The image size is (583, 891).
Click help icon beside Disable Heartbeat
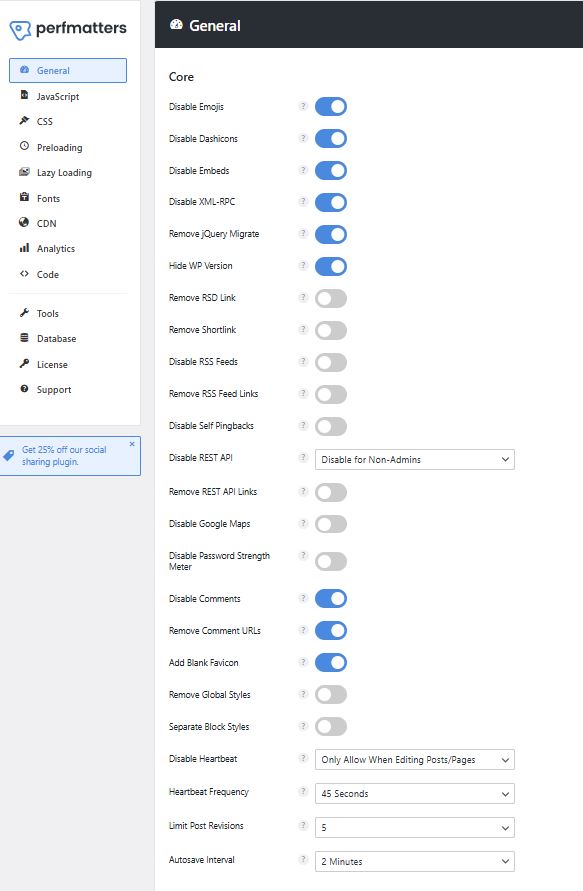coord(303,758)
